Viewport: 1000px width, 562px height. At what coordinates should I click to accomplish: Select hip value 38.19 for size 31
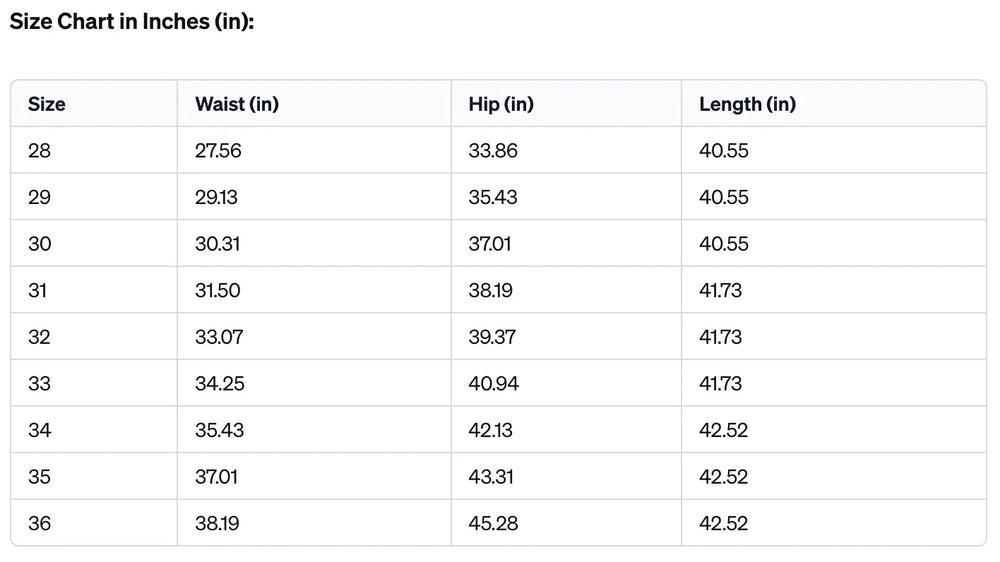click(492, 291)
